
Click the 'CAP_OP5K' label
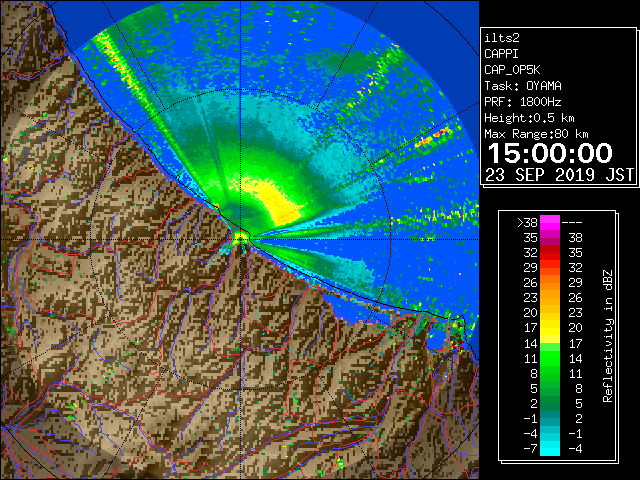[x=512, y=70]
